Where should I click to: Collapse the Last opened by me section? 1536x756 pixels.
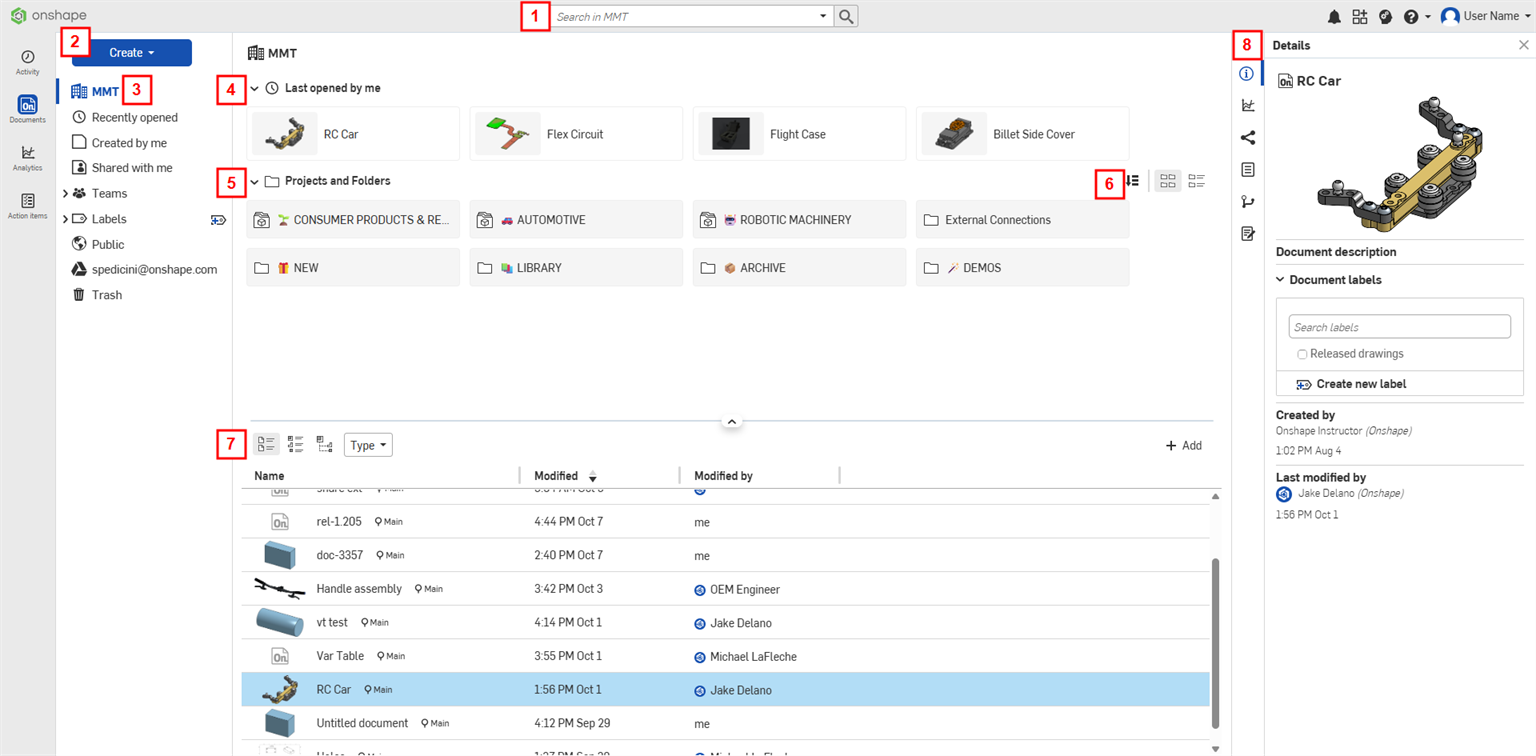pyautogui.click(x=254, y=88)
